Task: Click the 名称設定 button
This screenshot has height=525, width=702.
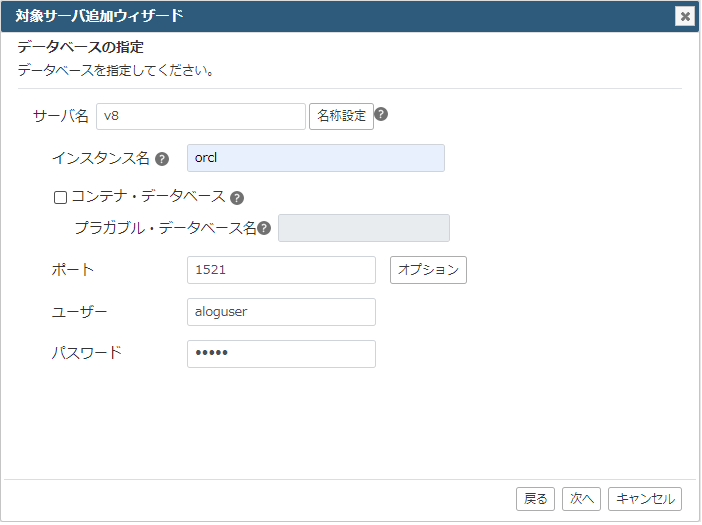Action: click(341, 116)
